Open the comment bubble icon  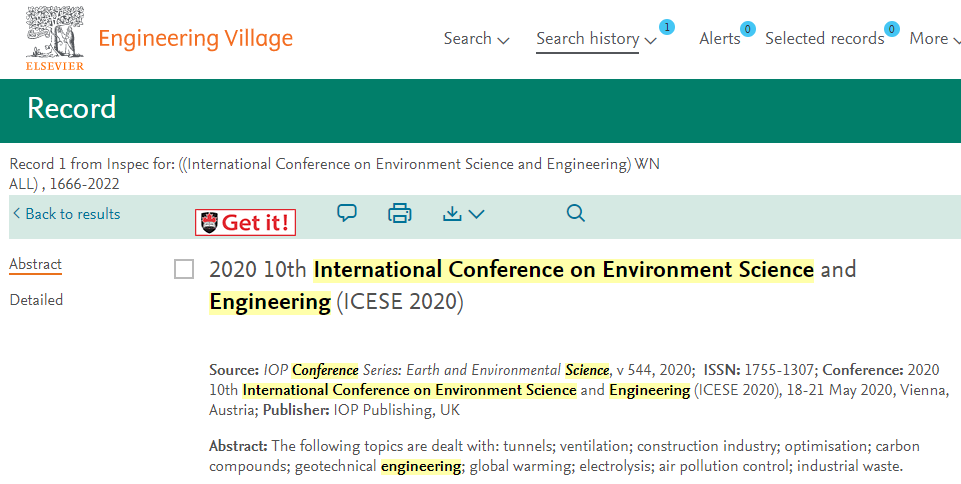[347, 213]
